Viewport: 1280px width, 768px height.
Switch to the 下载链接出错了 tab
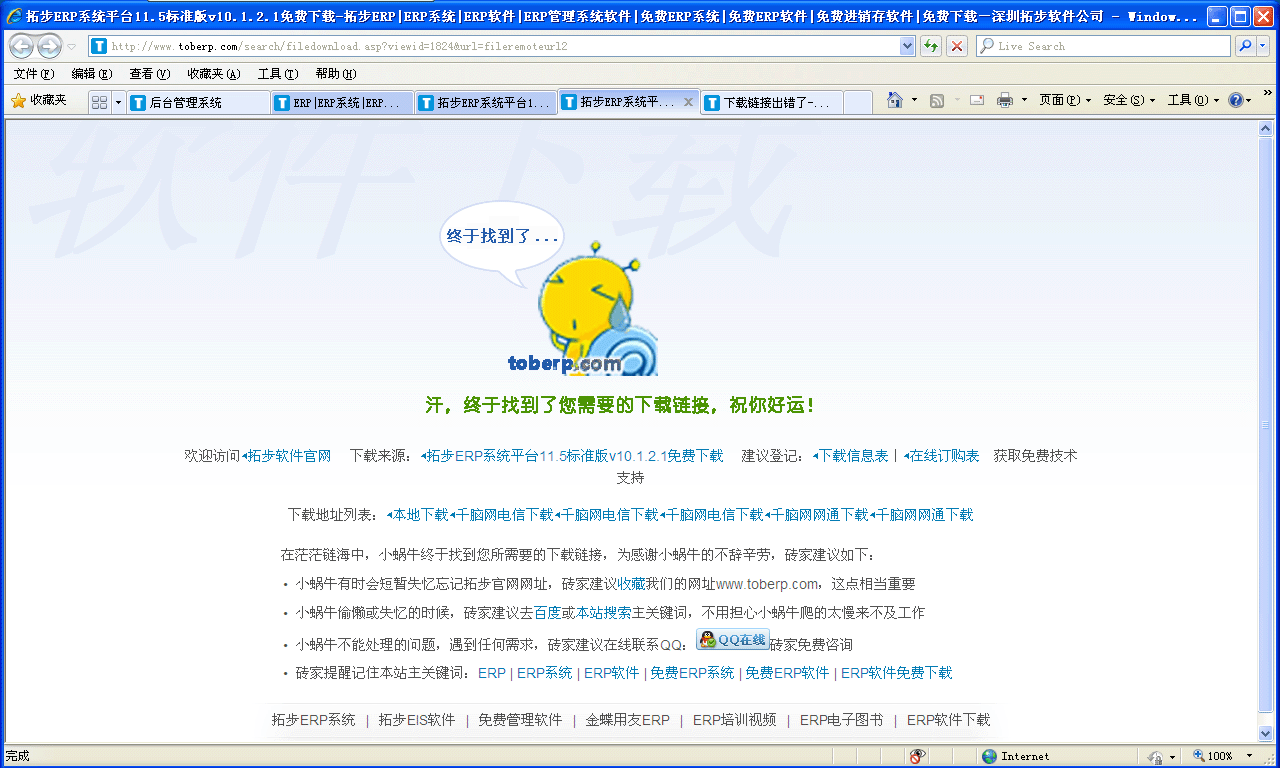771,102
